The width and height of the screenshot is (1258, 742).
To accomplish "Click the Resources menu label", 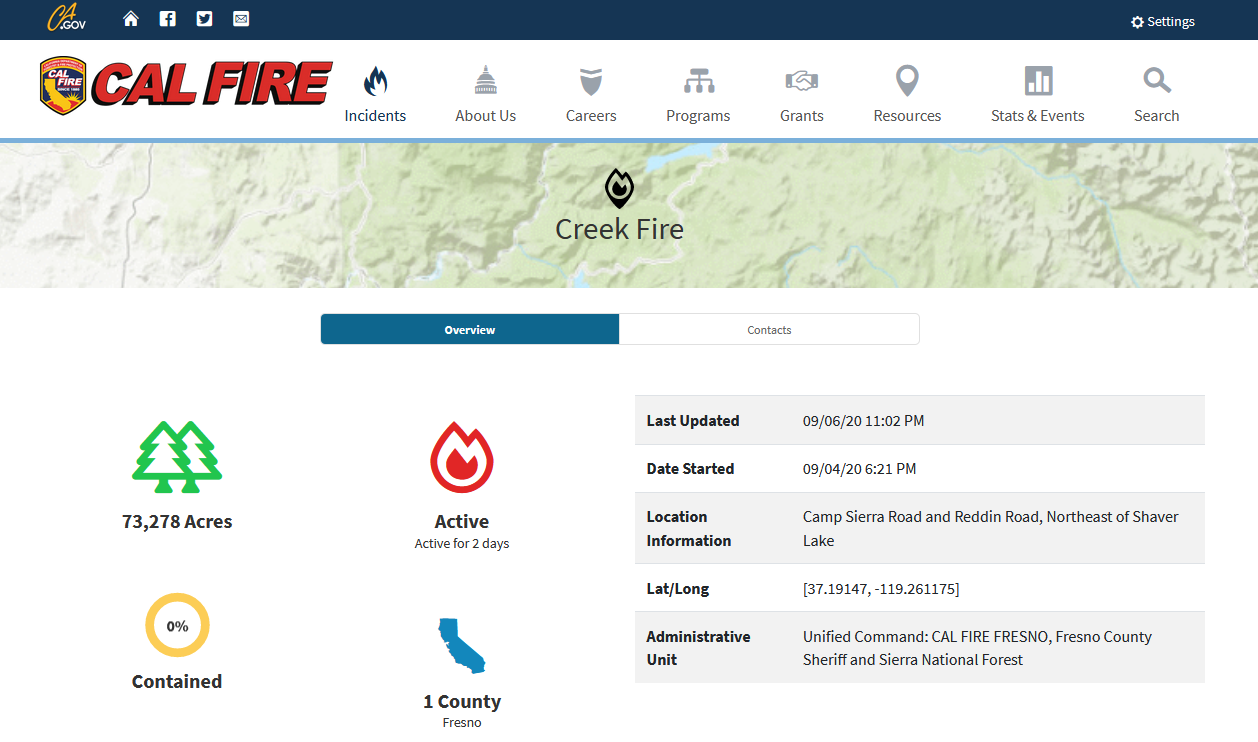I will [907, 116].
